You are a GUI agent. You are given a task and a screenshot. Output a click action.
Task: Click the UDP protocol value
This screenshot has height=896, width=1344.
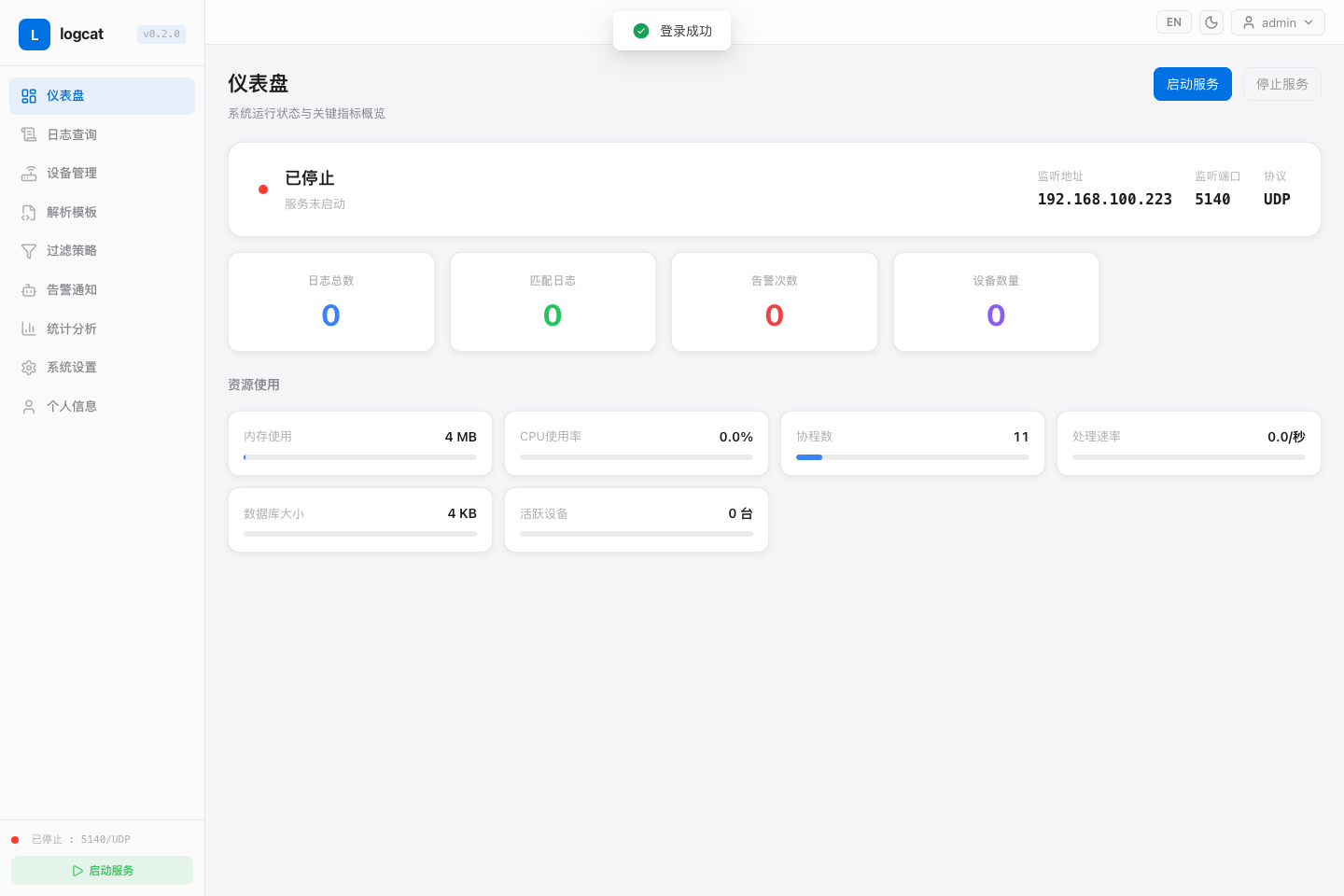click(x=1277, y=200)
